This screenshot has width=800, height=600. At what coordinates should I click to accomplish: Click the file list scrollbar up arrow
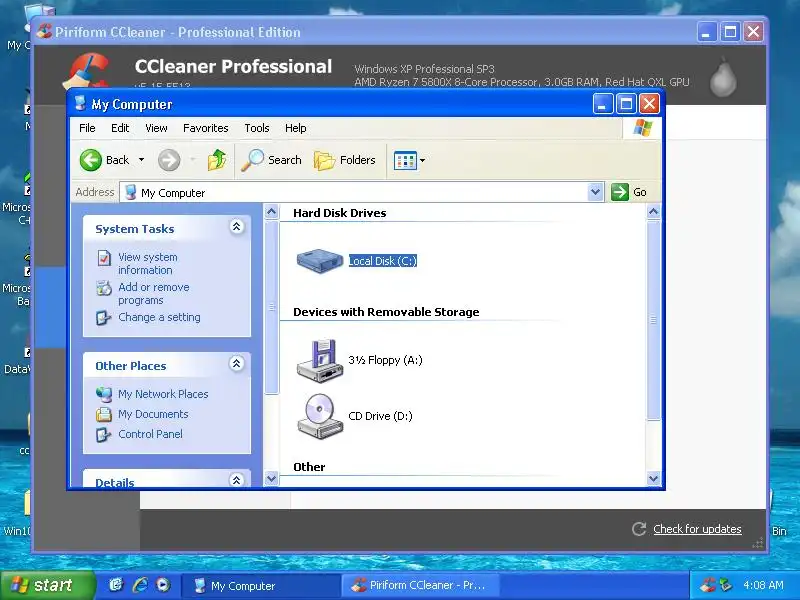click(x=654, y=212)
